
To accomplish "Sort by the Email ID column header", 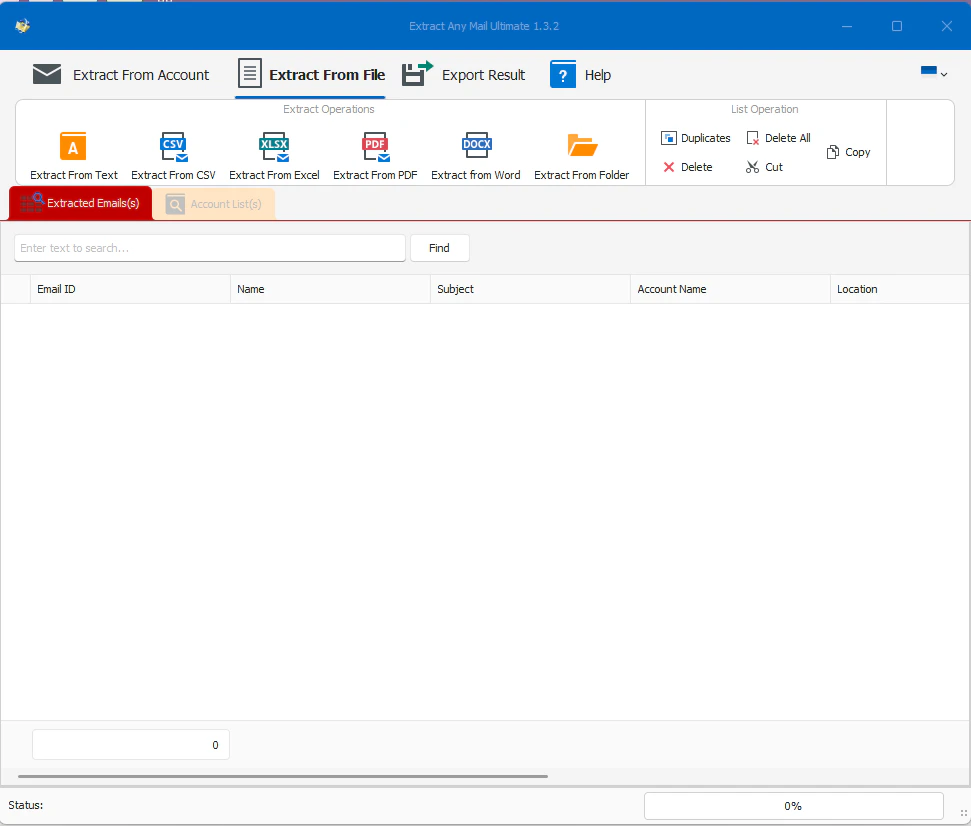I will 130,289.
